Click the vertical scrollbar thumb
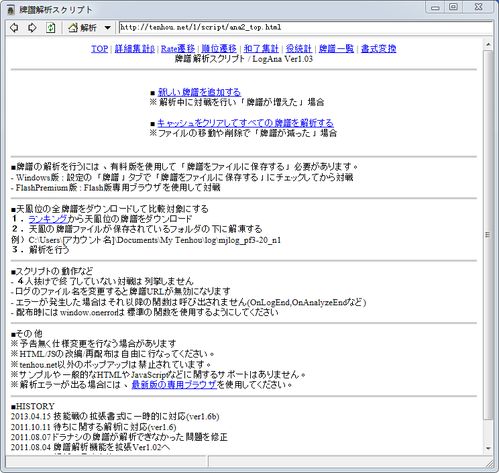 tap(488, 235)
